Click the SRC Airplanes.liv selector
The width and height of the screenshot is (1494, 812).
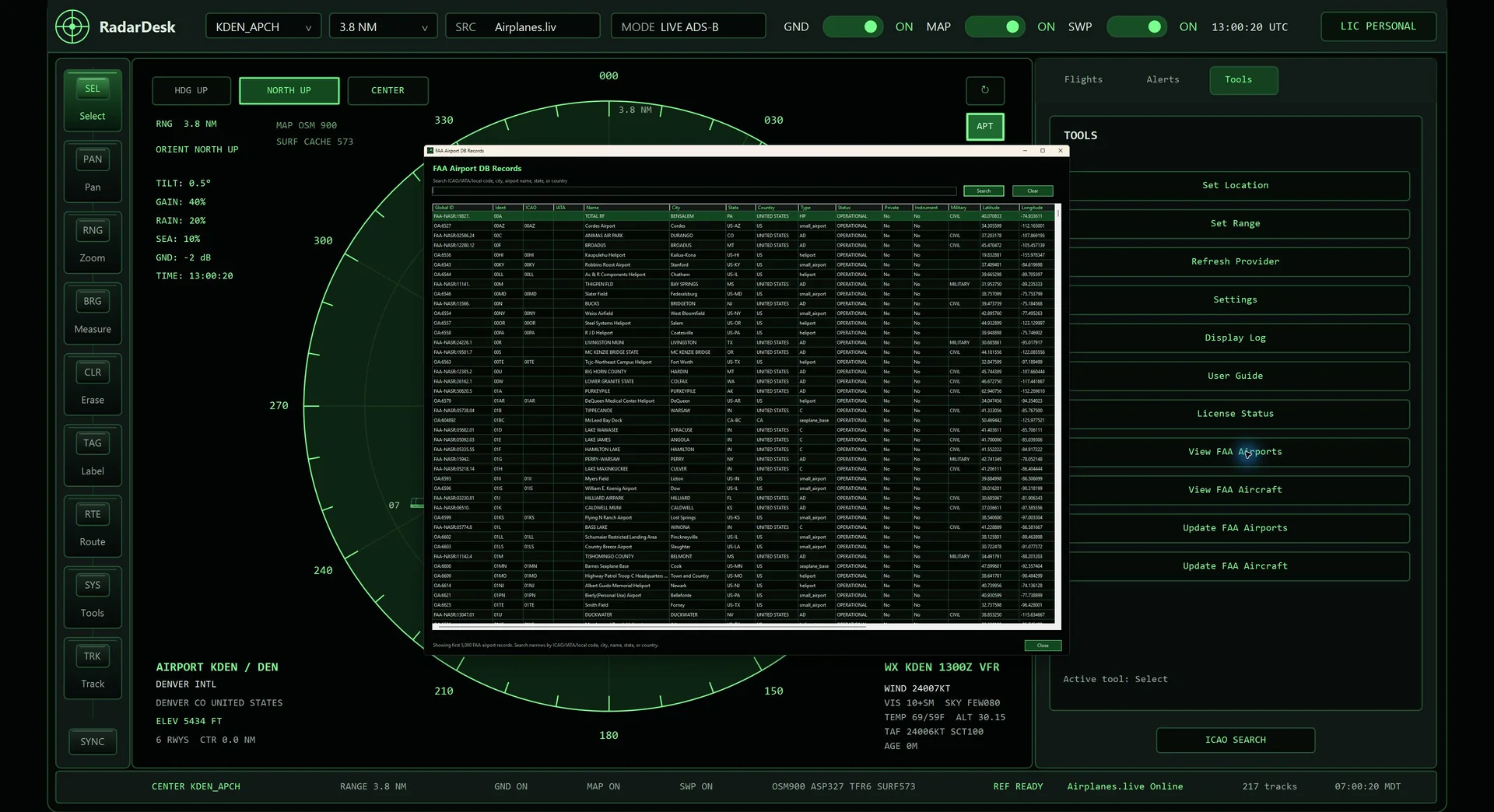[523, 26]
